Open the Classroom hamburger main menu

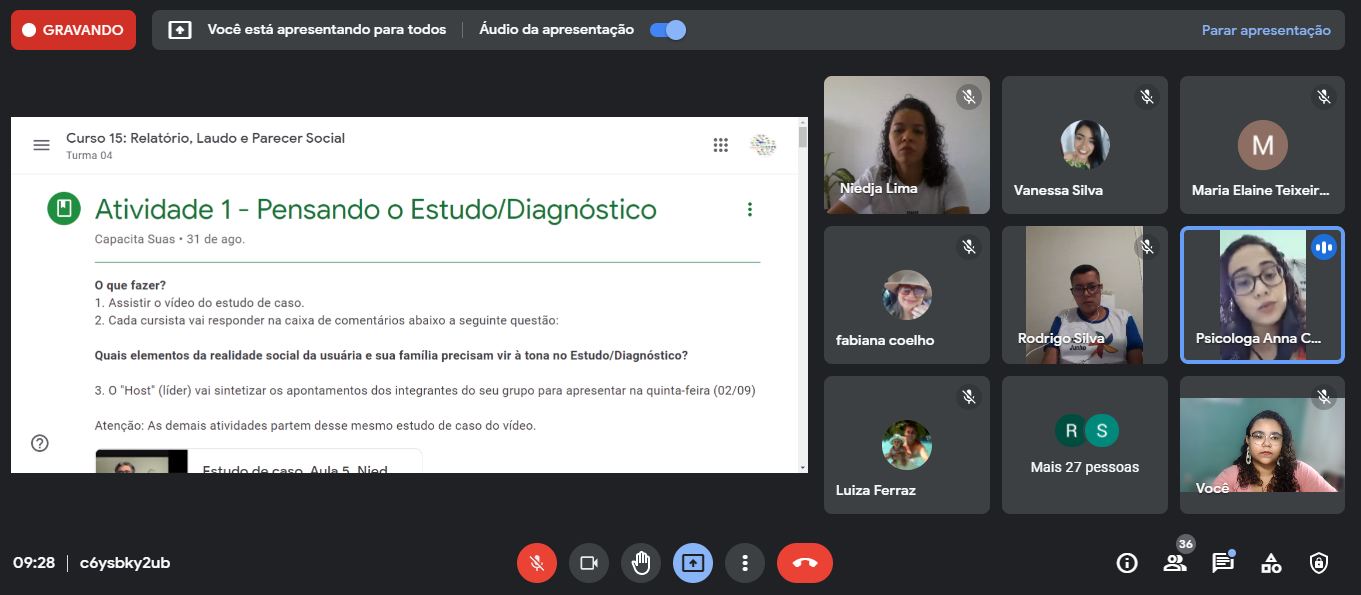point(41,145)
